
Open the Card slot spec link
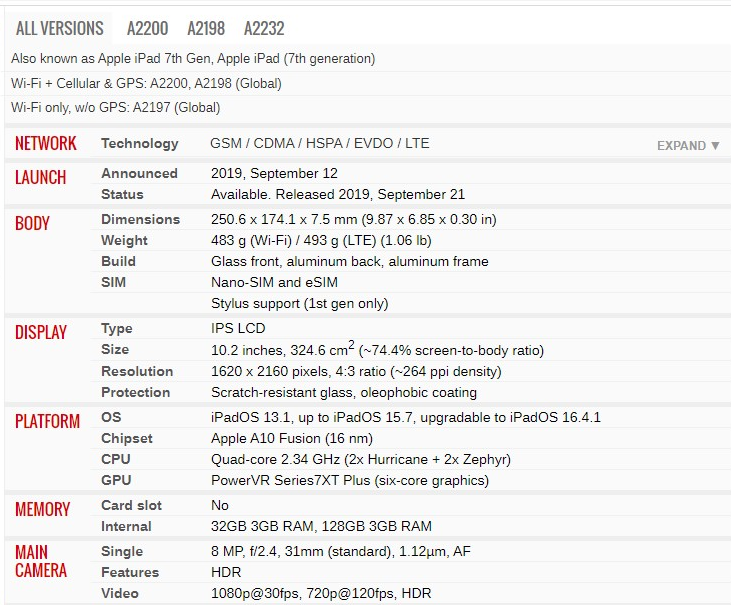[x=131, y=506]
